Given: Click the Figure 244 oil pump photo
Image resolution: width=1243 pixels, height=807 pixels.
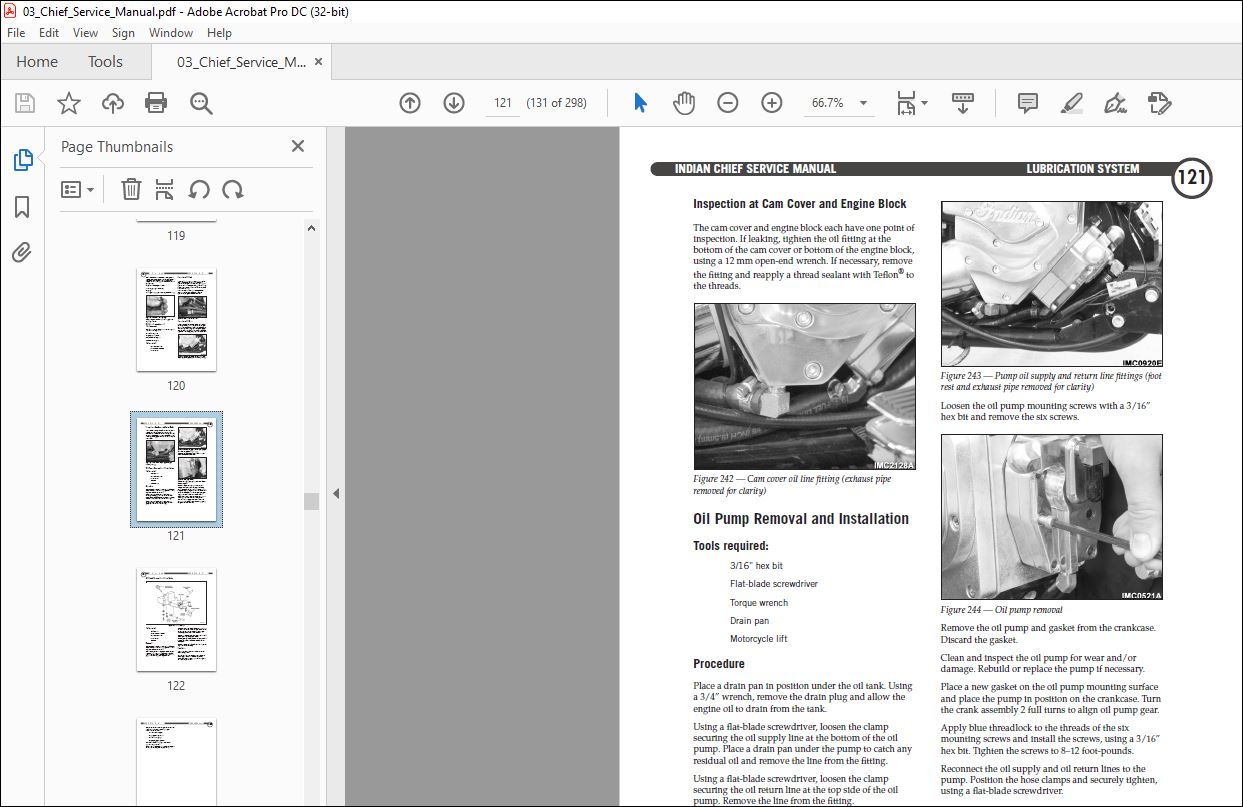Looking at the screenshot, I should point(1052,517).
